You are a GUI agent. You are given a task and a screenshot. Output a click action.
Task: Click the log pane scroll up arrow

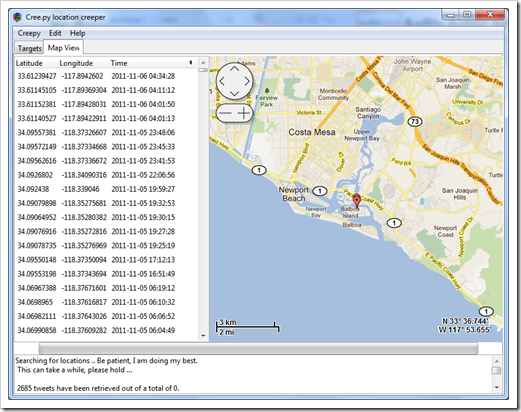coord(496,361)
